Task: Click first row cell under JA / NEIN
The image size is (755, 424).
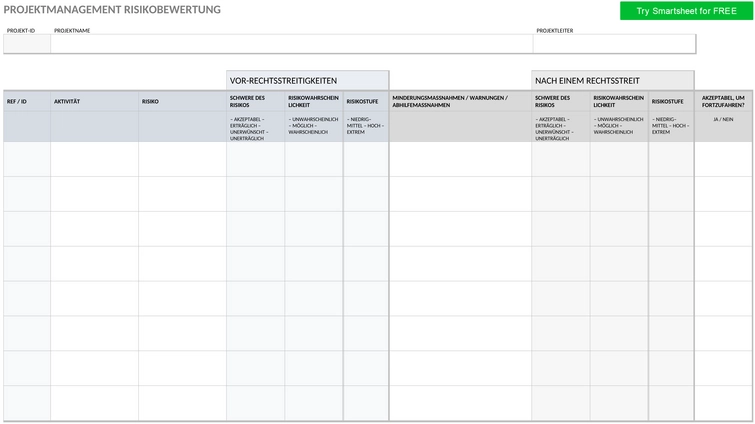Action: 723,159
